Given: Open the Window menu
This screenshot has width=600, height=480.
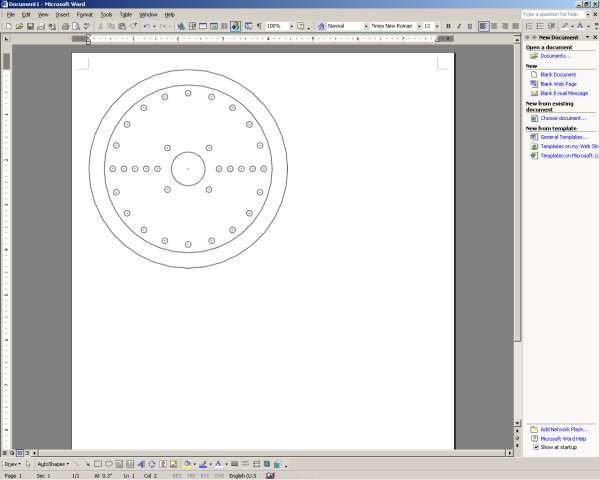Looking at the screenshot, I should (x=148, y=15).
